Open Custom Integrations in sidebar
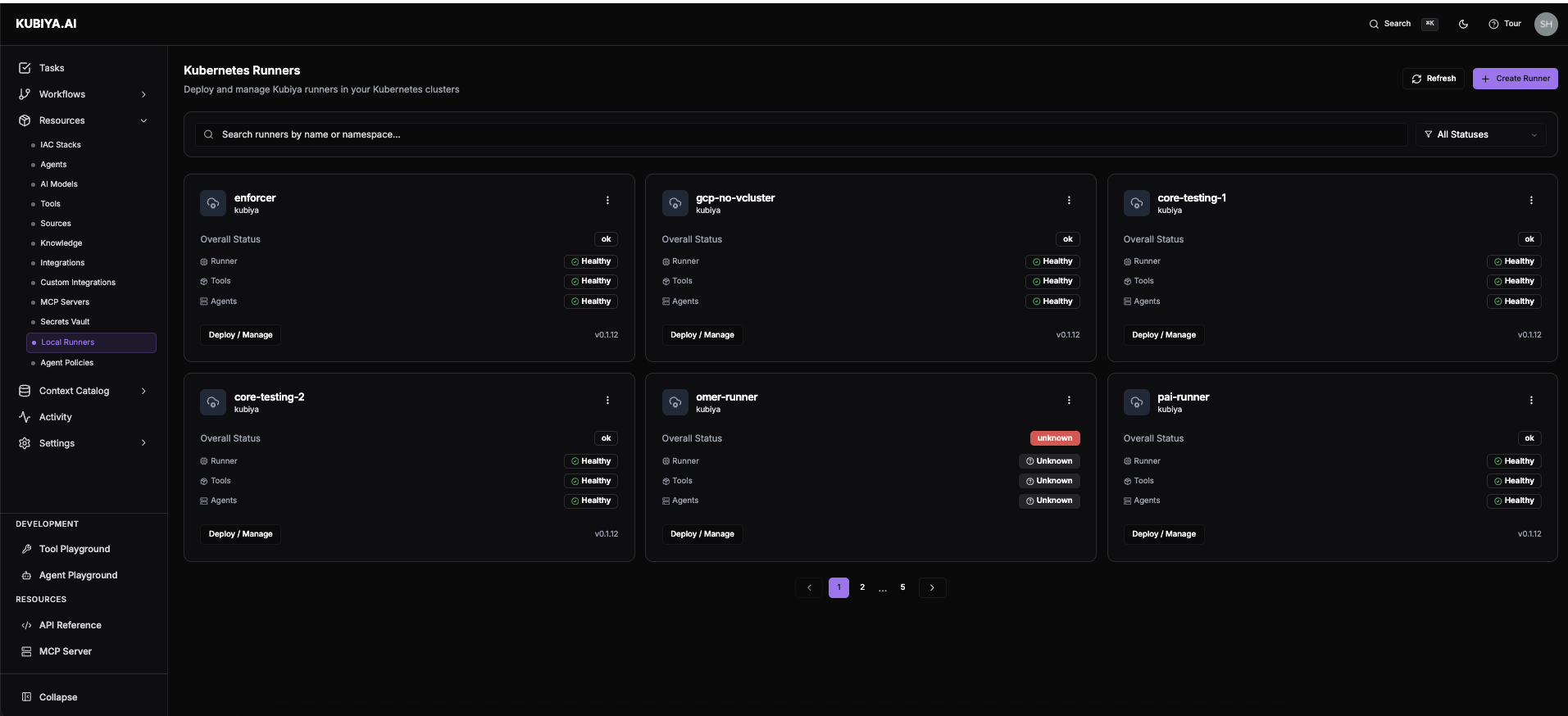1568x716 pixels. pyautogui.click(x=78, y=283)
